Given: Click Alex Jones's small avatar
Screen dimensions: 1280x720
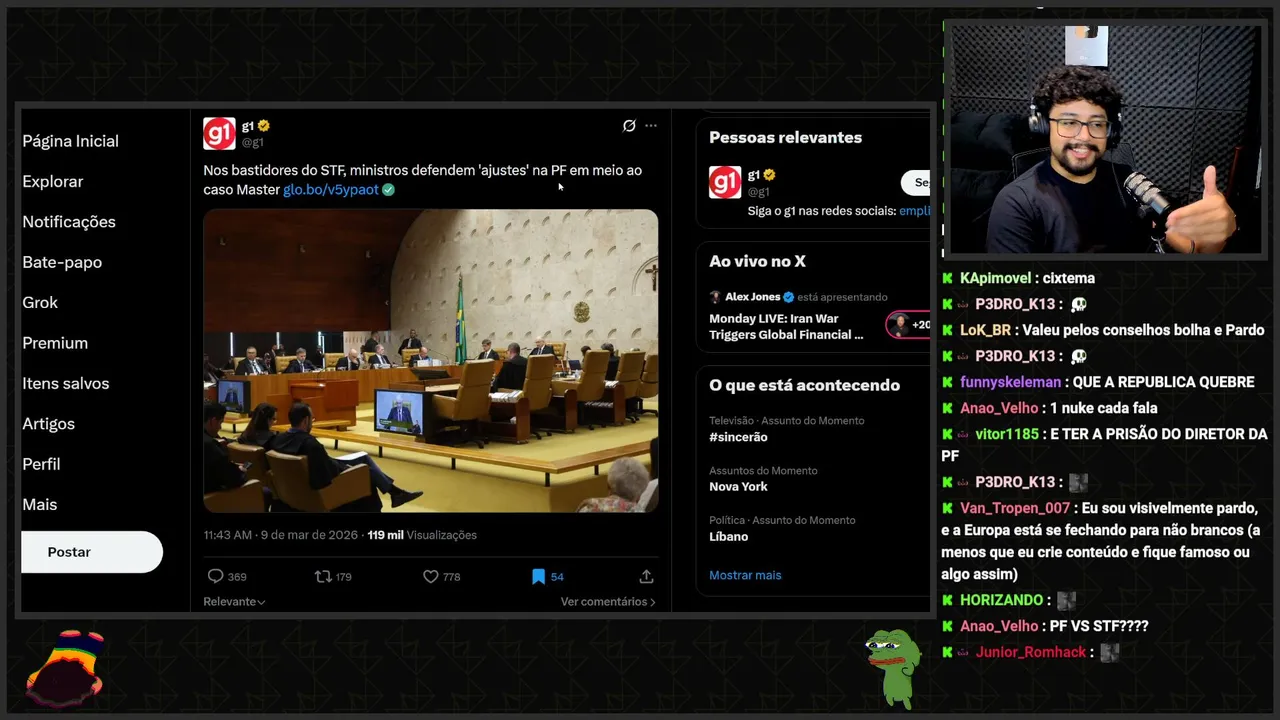Looking at the screenshot, I should coord(715,297).
